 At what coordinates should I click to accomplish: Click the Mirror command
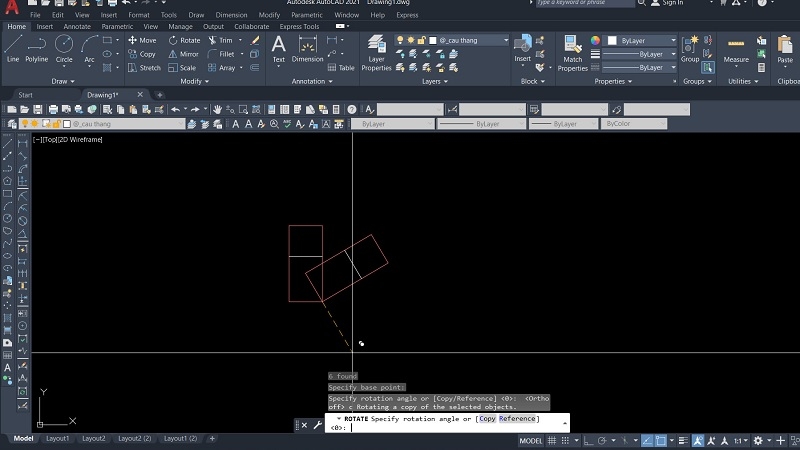[x=184, y=54]
